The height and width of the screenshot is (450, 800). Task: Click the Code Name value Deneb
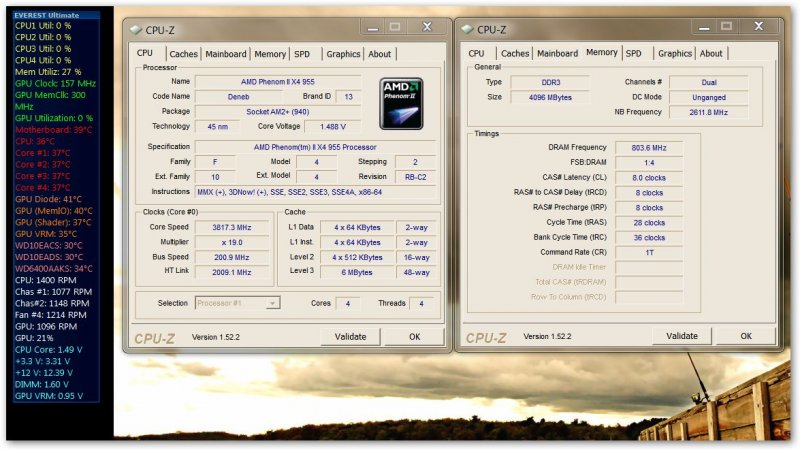(x=238, y=96)
